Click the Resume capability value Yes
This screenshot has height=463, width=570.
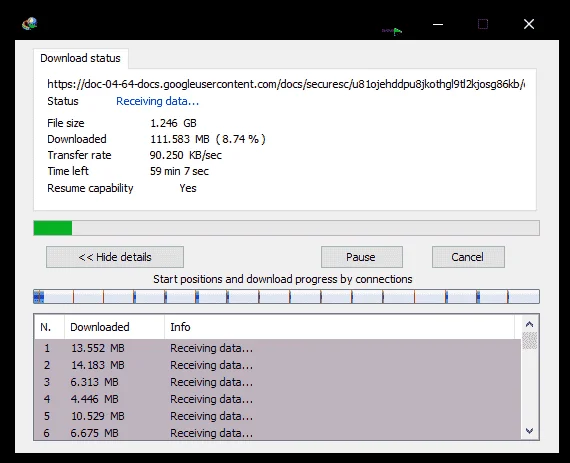188,188
